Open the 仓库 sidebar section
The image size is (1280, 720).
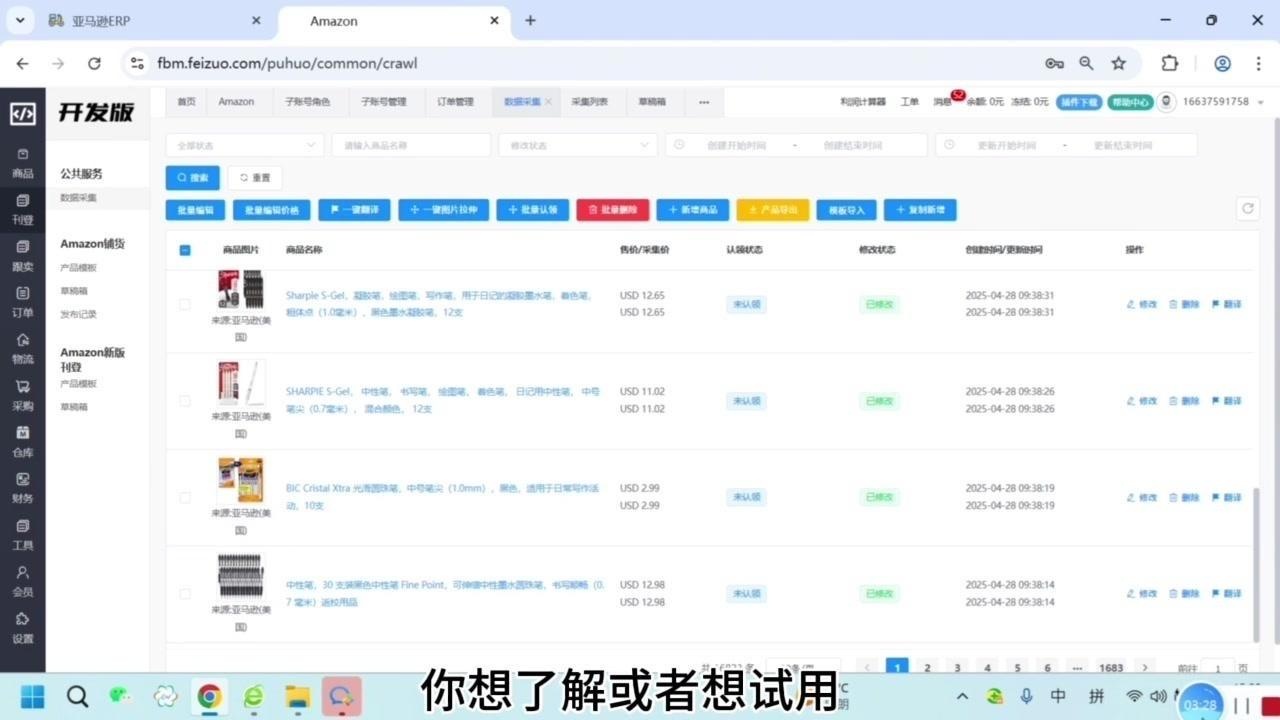pos(22,442)
